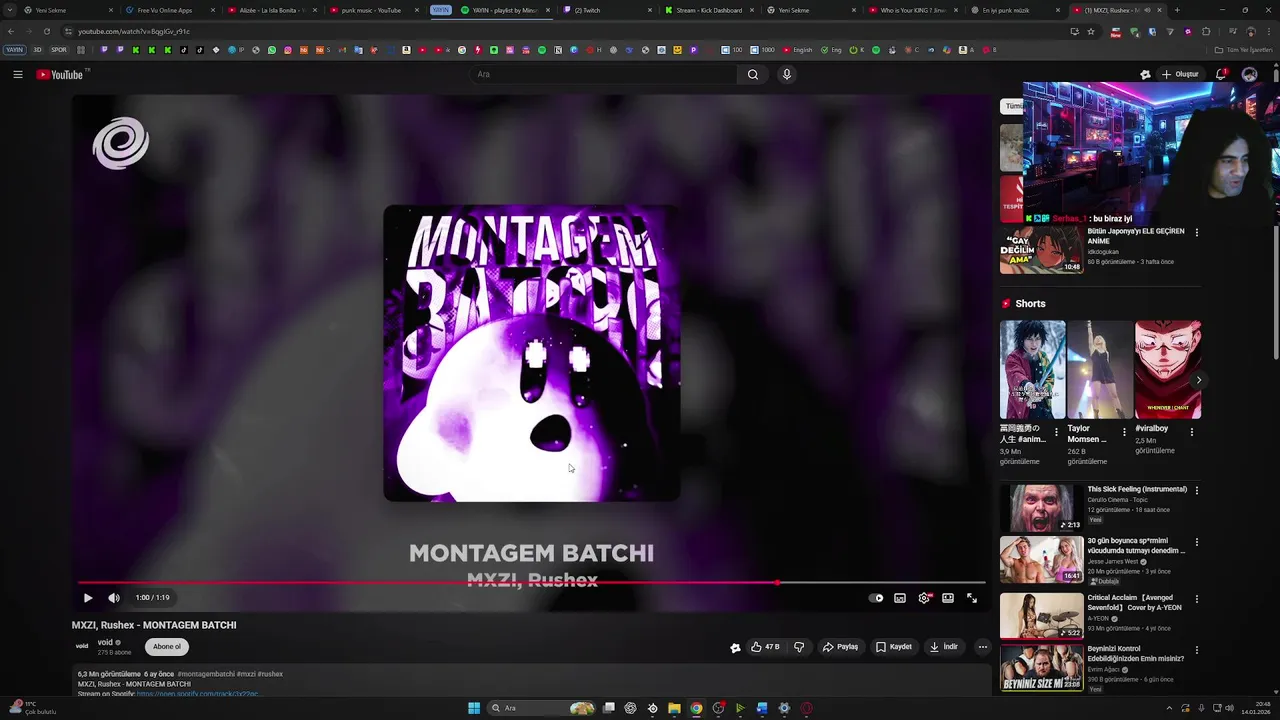Open more actions three-dot menu
Viewport: 1280px width, 720px height.
point(983,647)
